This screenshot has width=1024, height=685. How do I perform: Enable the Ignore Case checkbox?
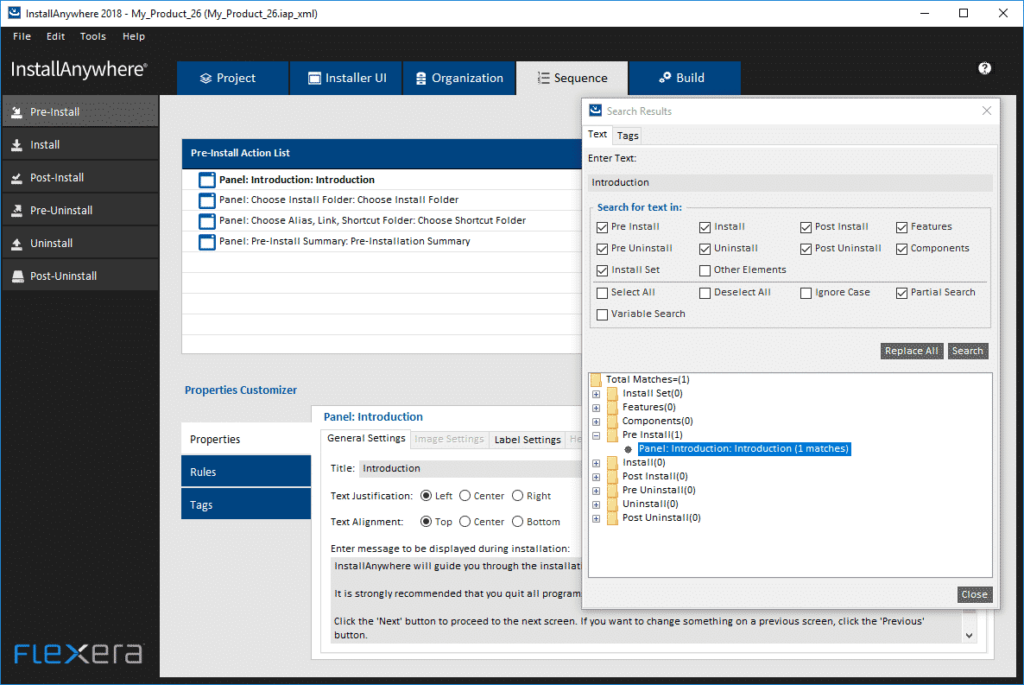[806, 293]
